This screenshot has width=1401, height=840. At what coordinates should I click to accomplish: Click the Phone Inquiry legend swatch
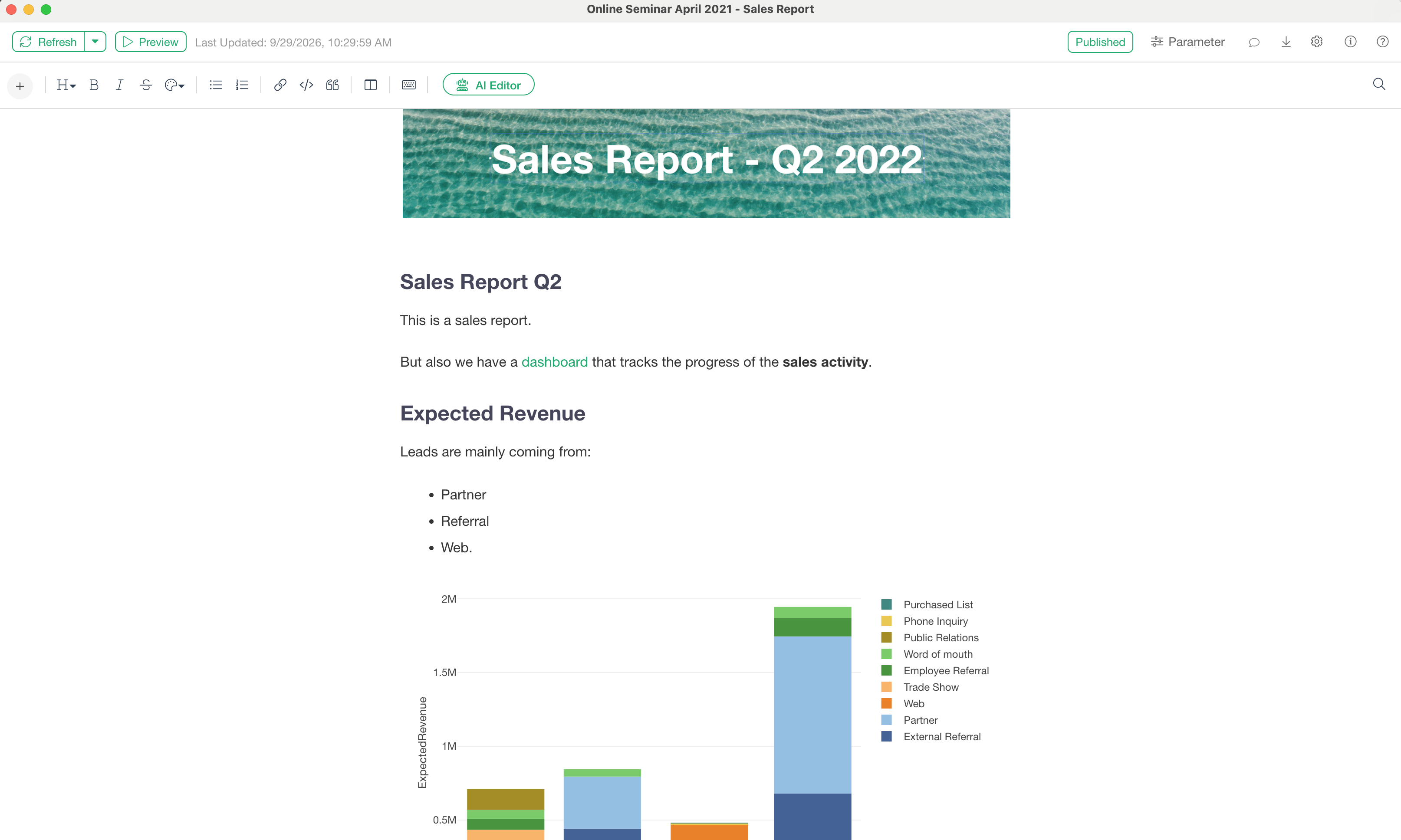tap(886, 621)
